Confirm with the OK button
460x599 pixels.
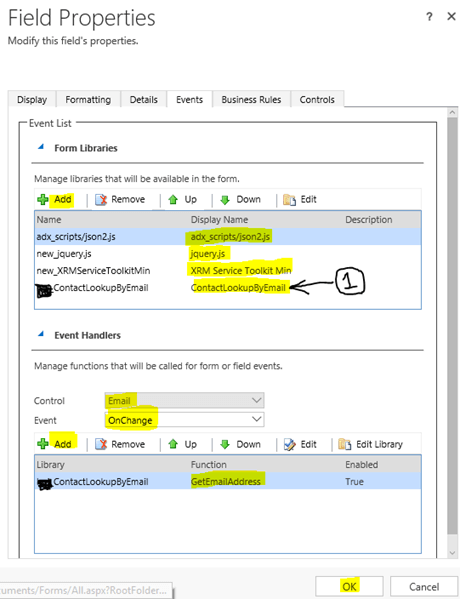(349, 586)
